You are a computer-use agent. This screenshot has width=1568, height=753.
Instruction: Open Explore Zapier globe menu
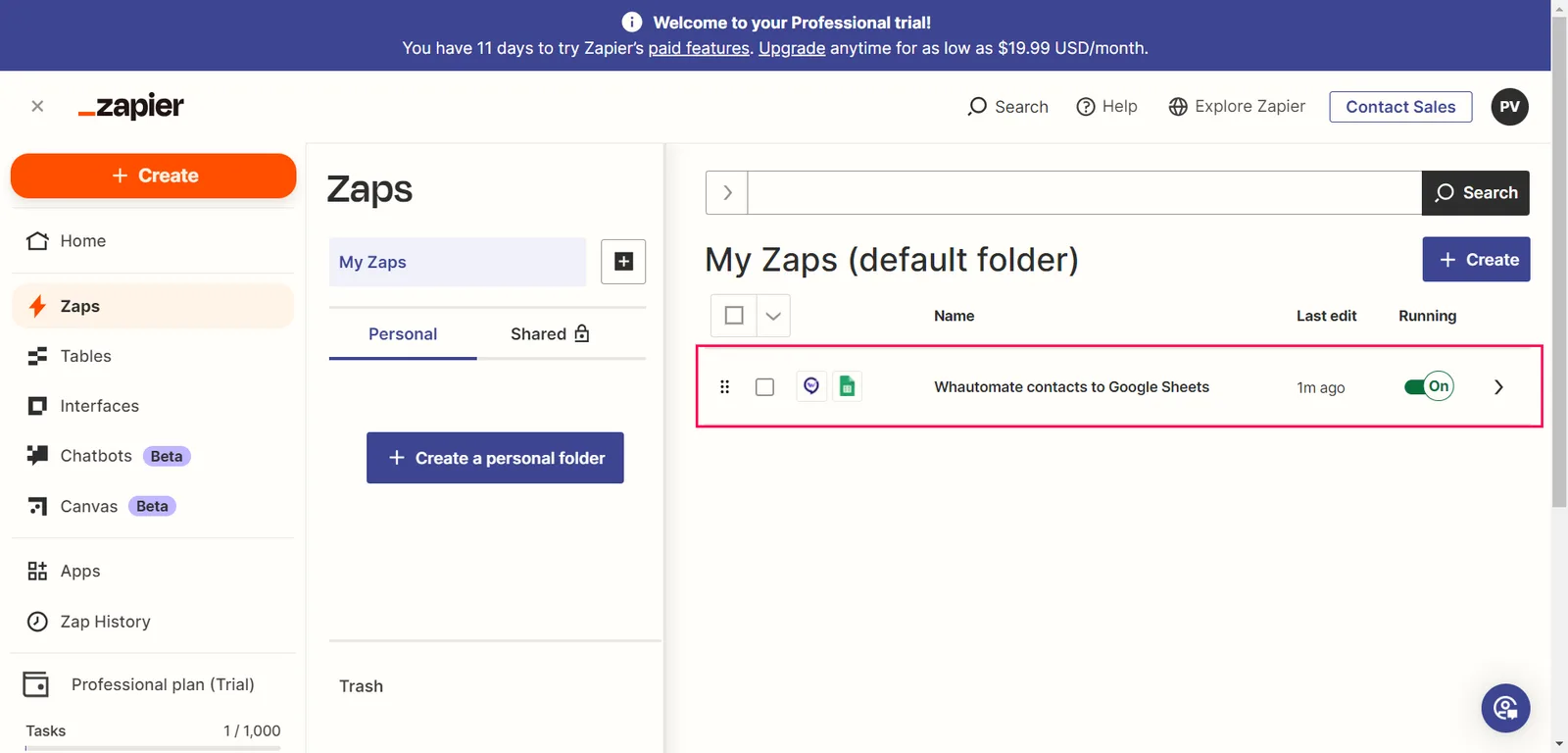pyautogui.click(x=1237, y=107)
